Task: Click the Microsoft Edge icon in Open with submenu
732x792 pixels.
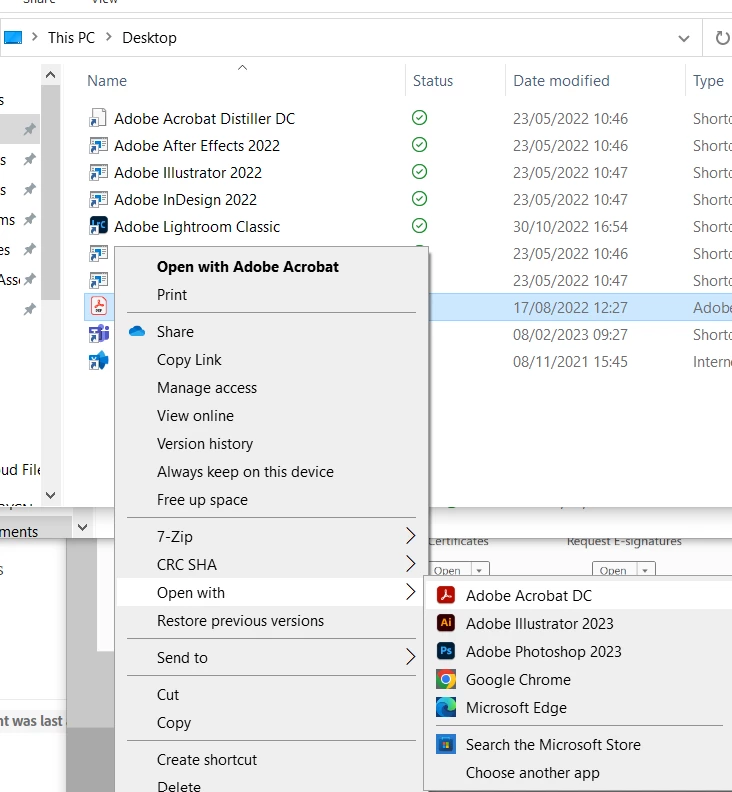Action: (446, 707)
